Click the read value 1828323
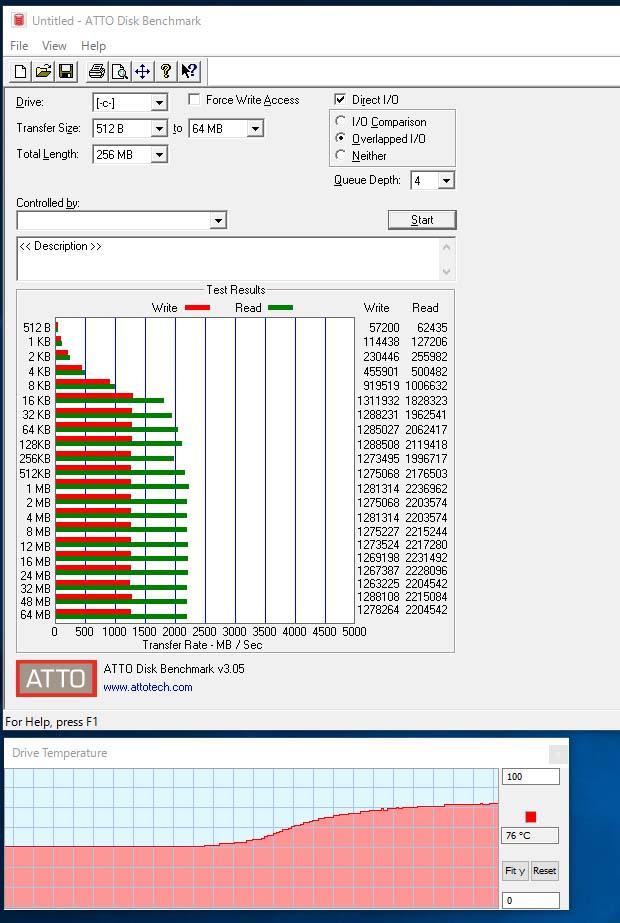 [426, 401]
